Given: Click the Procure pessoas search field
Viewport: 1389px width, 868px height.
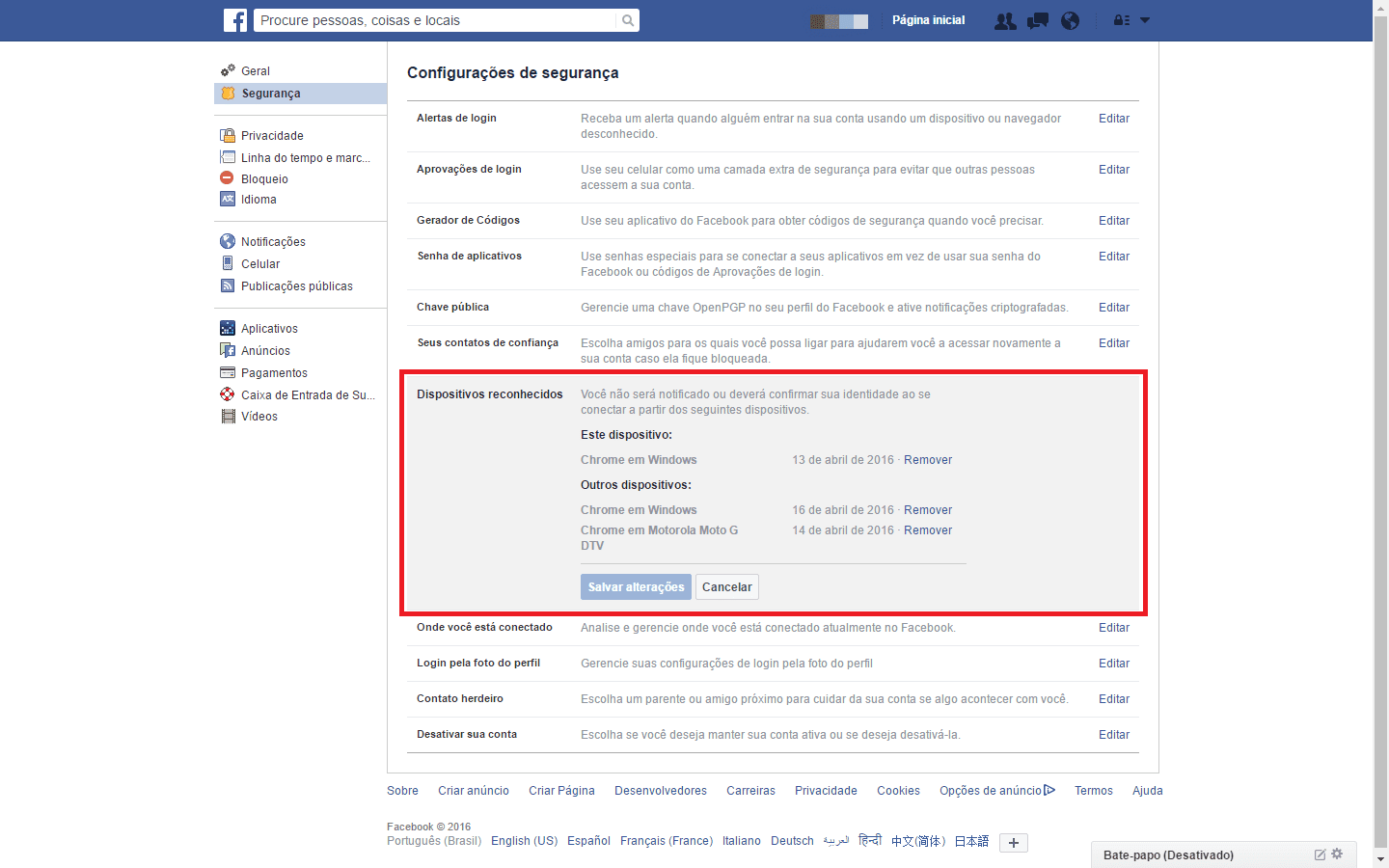Looking at the screenshot, I should pyautogui.click(x=436, y=20).
